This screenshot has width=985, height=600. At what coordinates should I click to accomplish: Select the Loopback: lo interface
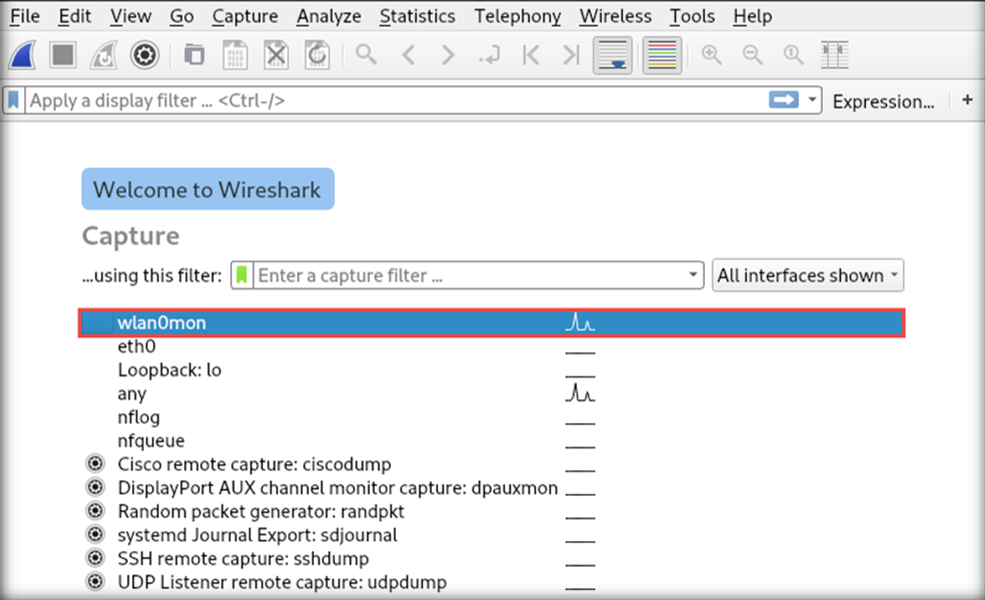coord(492,370)
